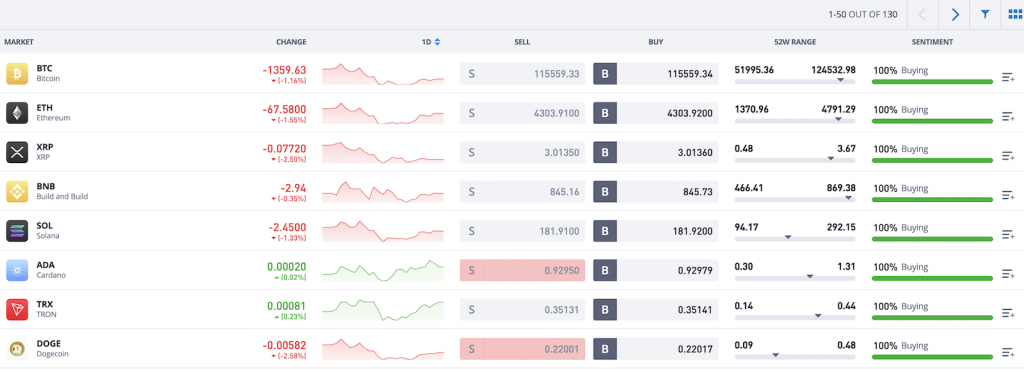Open the filter funnel icon
Screen dimensions: 1024x372
click(985, 14)
